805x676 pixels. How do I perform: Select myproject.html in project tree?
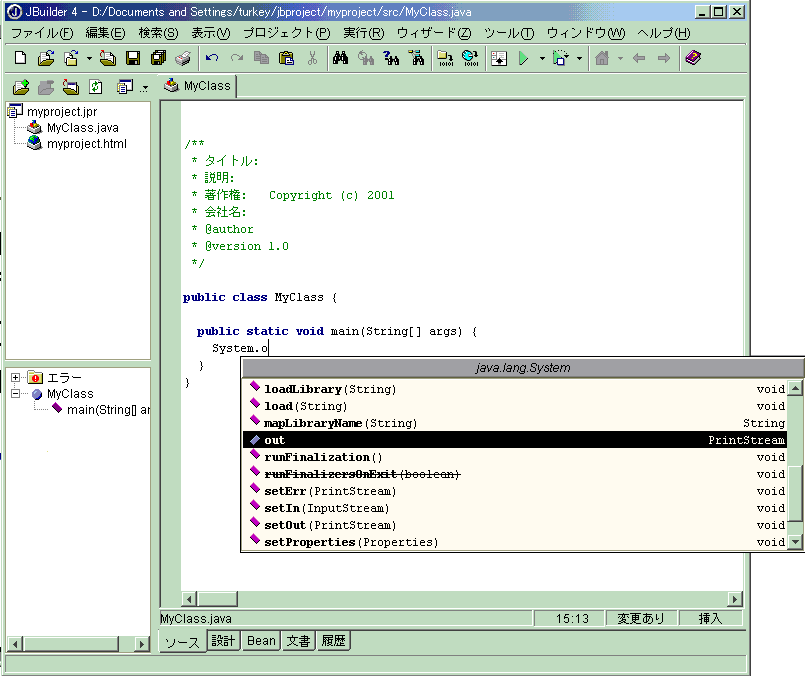pyautogui.click(x=86, y=144)
